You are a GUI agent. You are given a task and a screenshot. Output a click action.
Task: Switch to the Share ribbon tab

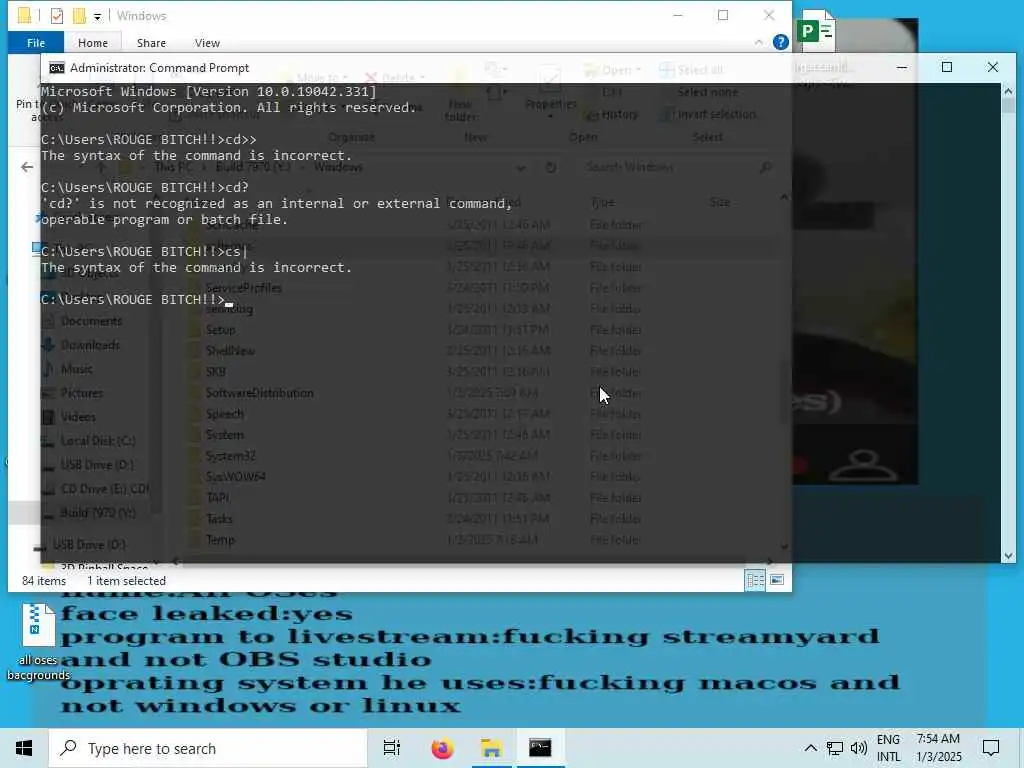[151, 42]
